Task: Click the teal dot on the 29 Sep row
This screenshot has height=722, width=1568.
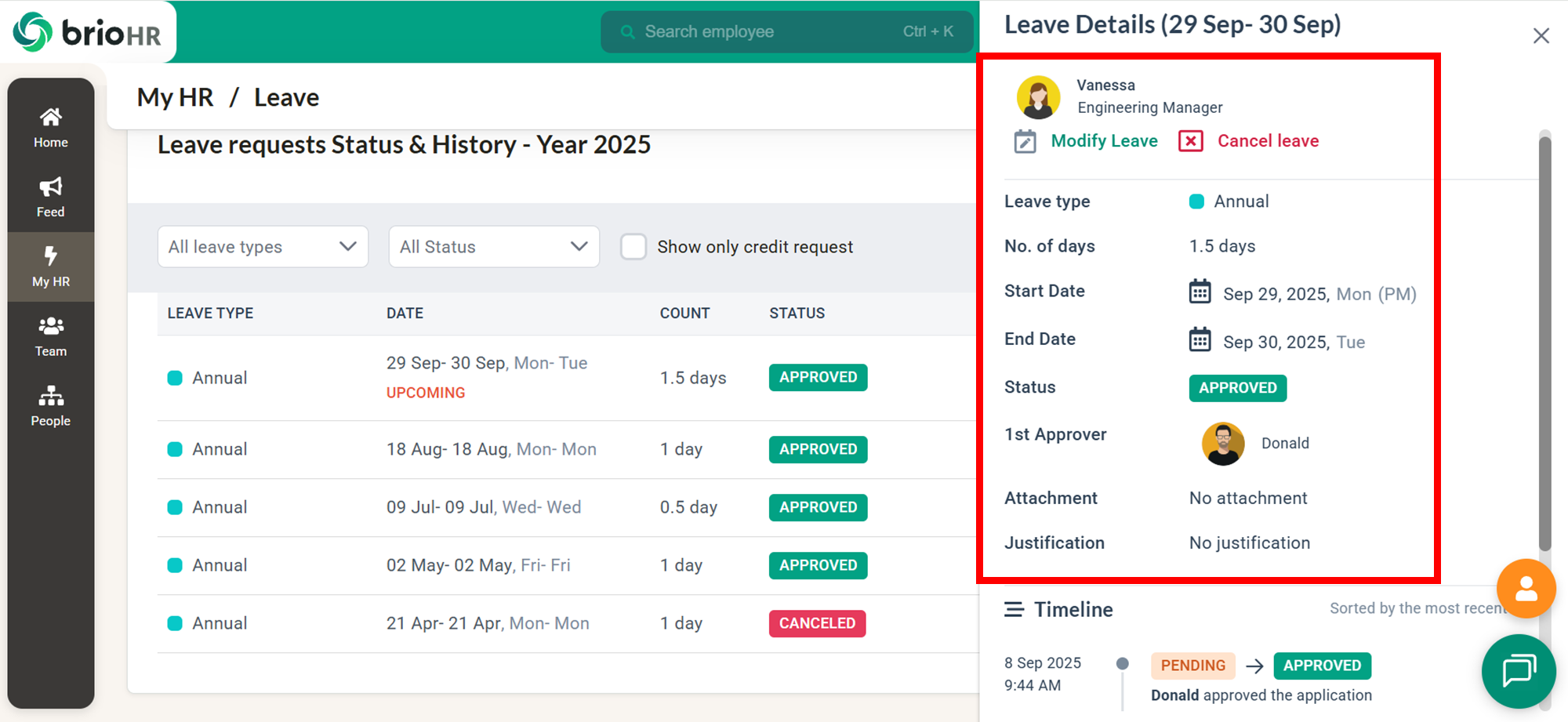Action: click(x=175, y=378)
